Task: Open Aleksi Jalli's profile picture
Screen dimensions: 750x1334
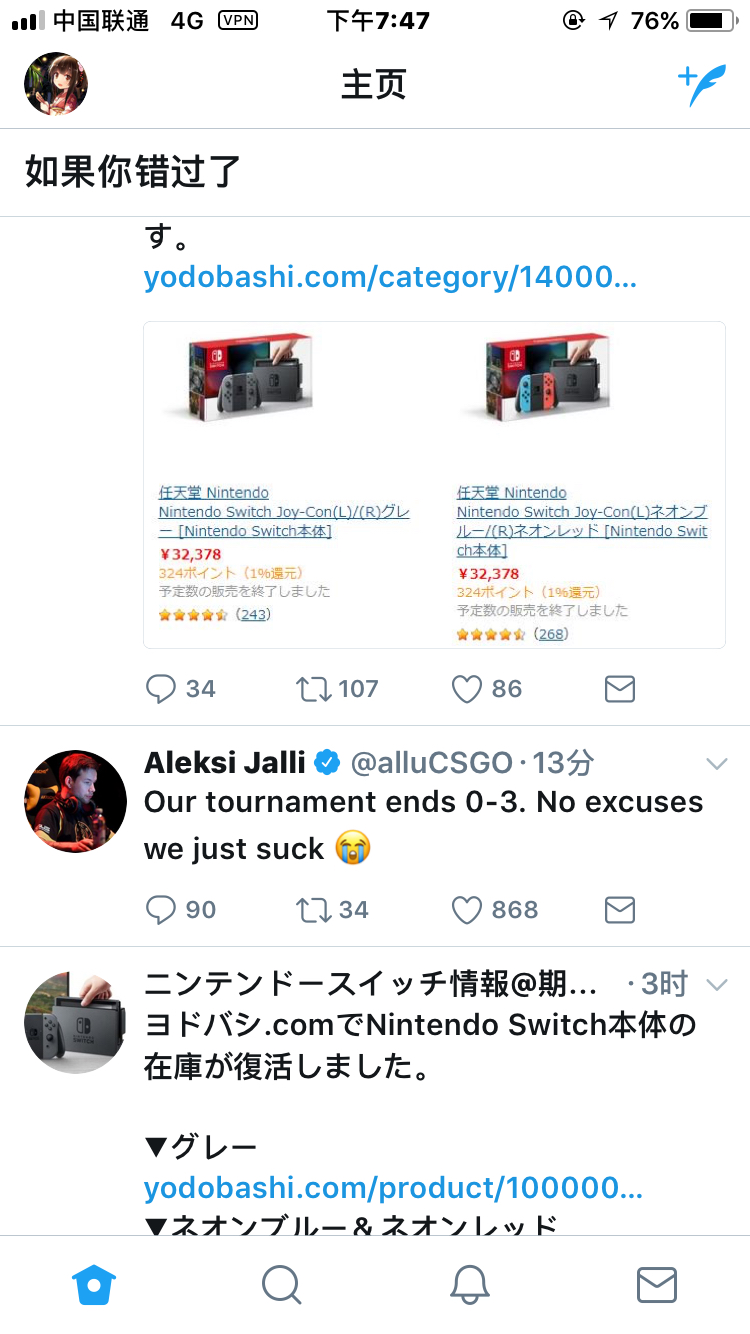Action: click(75, 801)
